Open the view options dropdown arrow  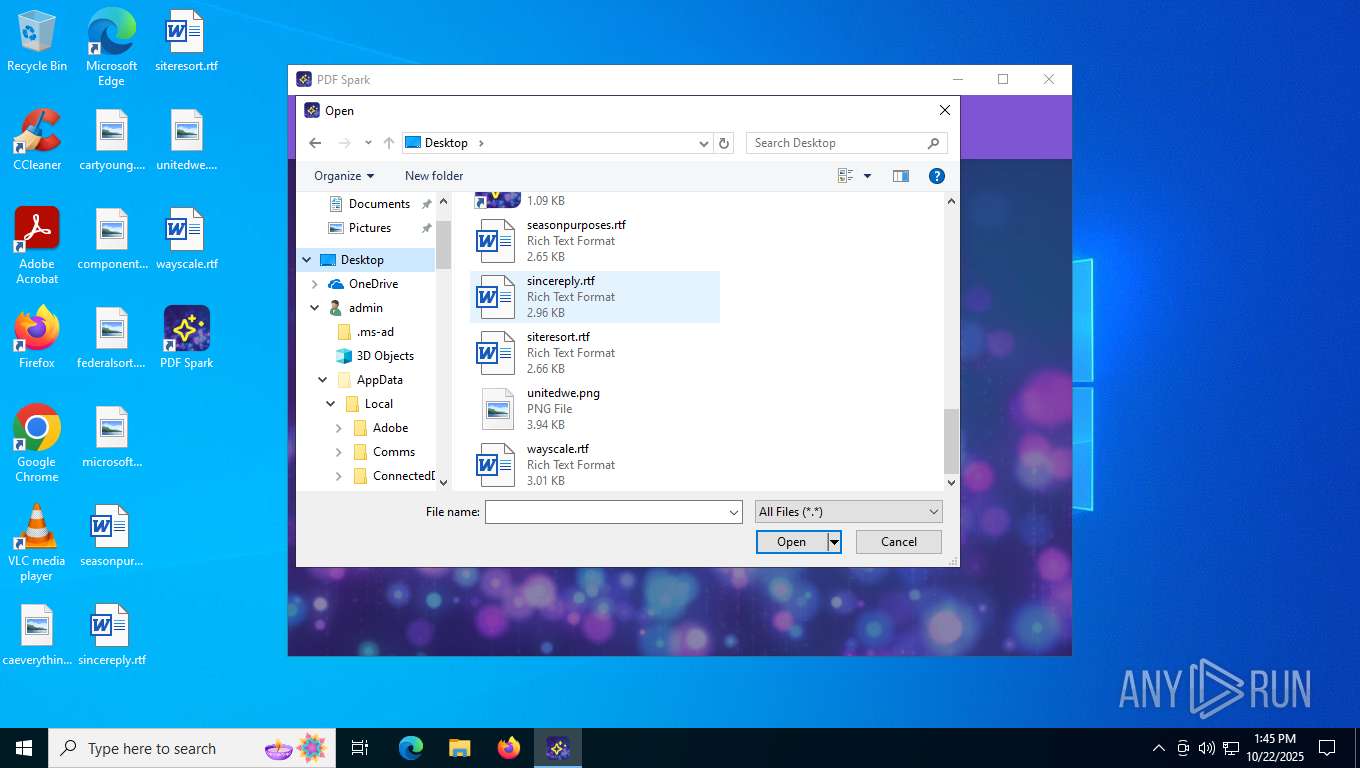(x=867, y=176)
